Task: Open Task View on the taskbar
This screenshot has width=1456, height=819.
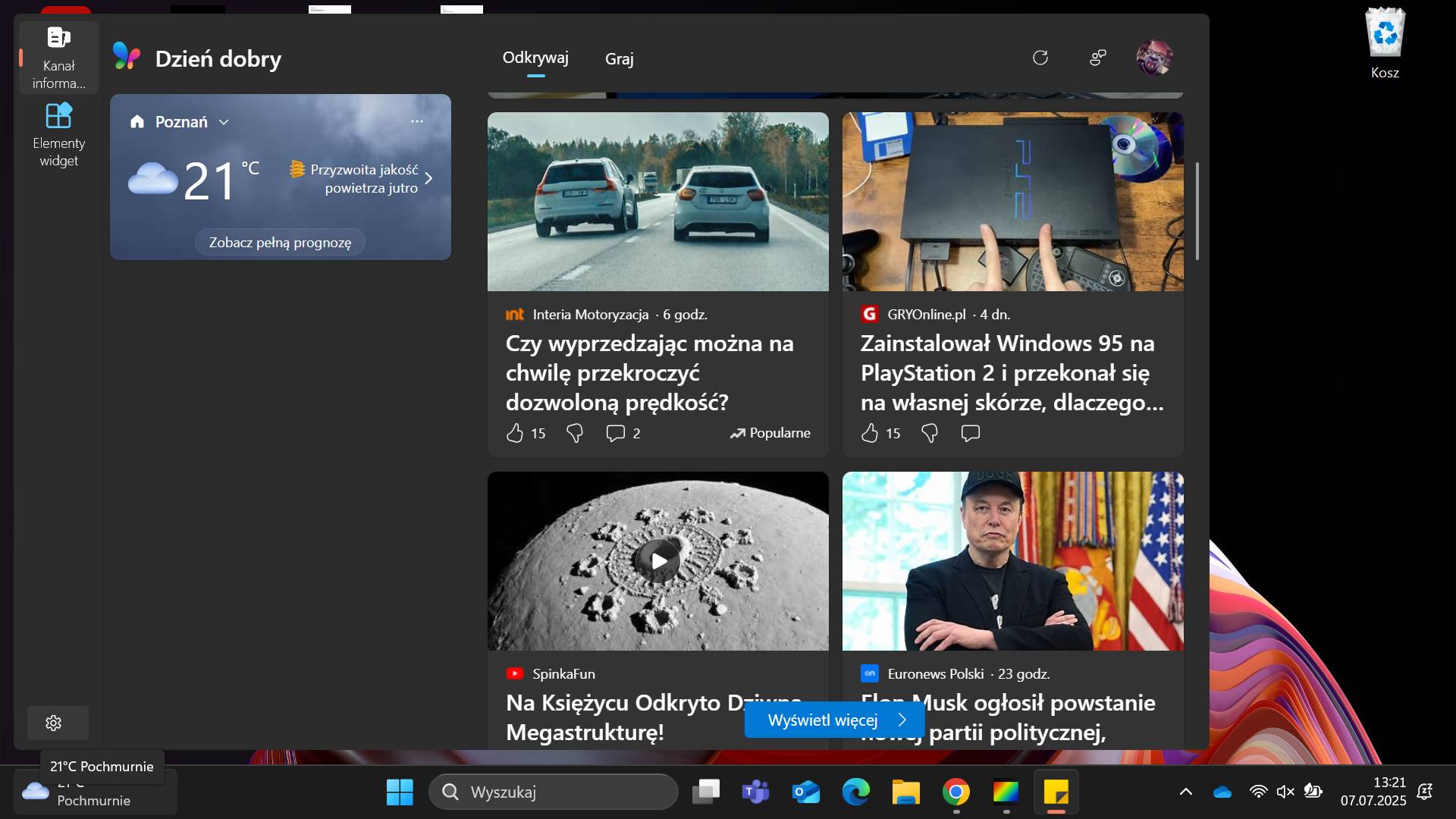Action: point(706,792)
